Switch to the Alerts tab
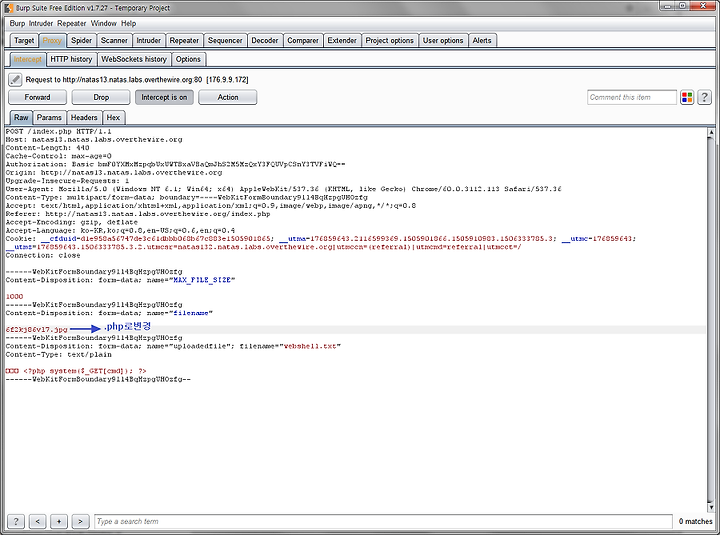 [482, 40]
